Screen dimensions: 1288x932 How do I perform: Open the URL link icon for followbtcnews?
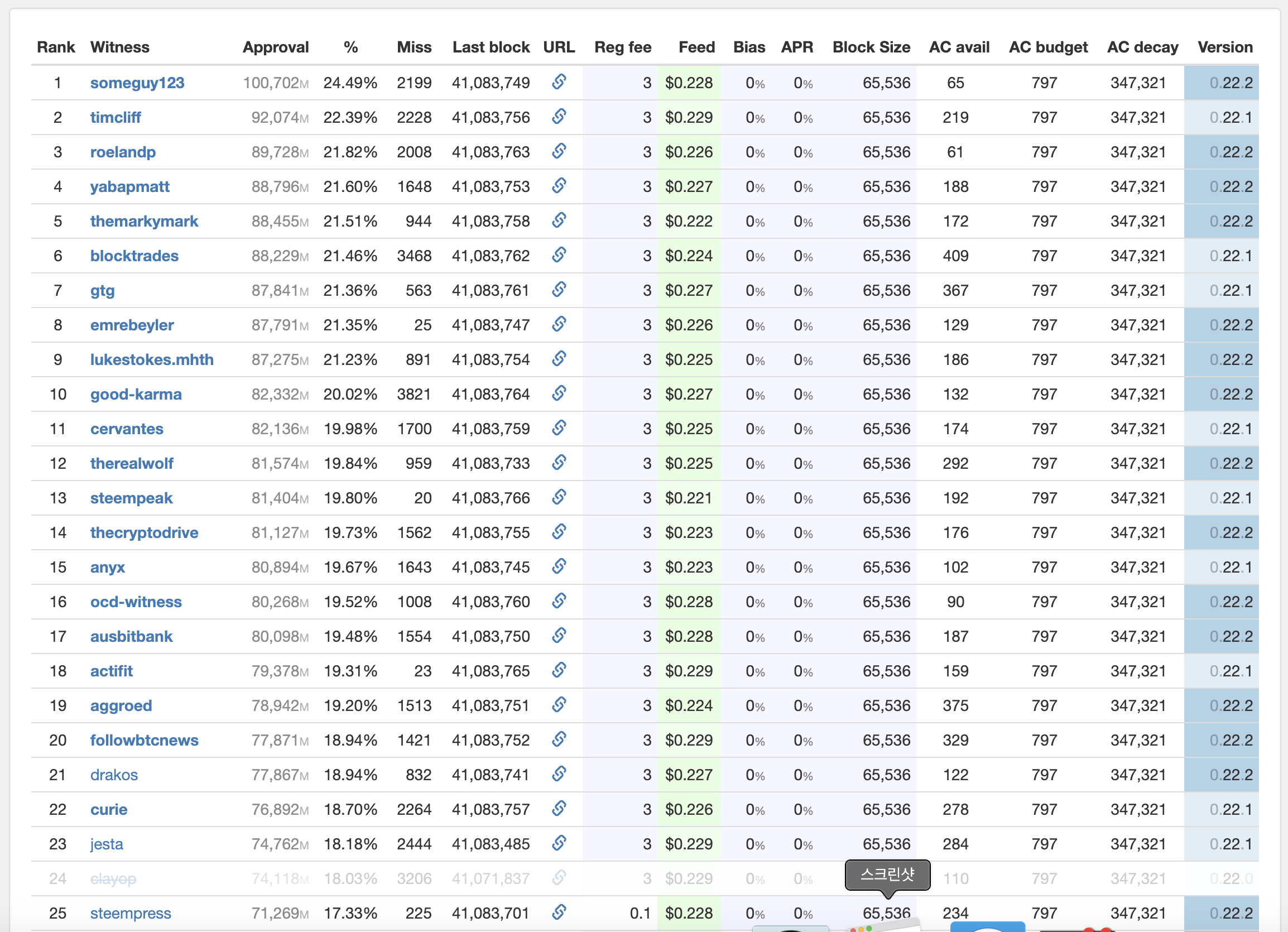(559, 740)
